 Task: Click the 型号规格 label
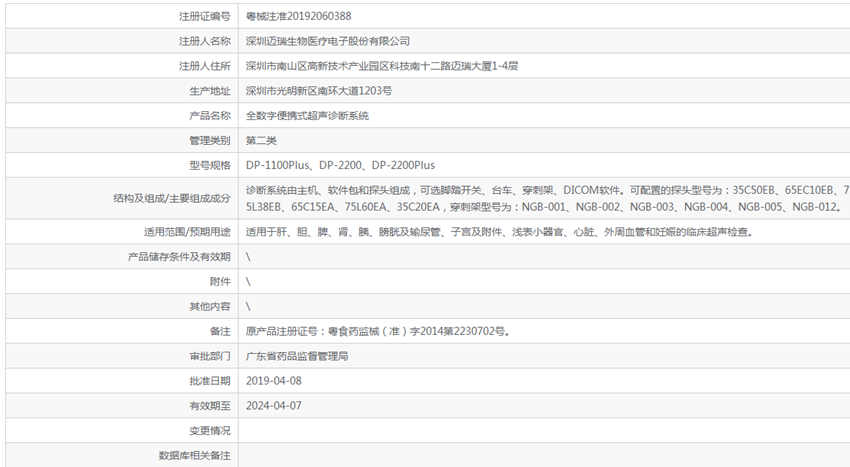tap(210, 165)
